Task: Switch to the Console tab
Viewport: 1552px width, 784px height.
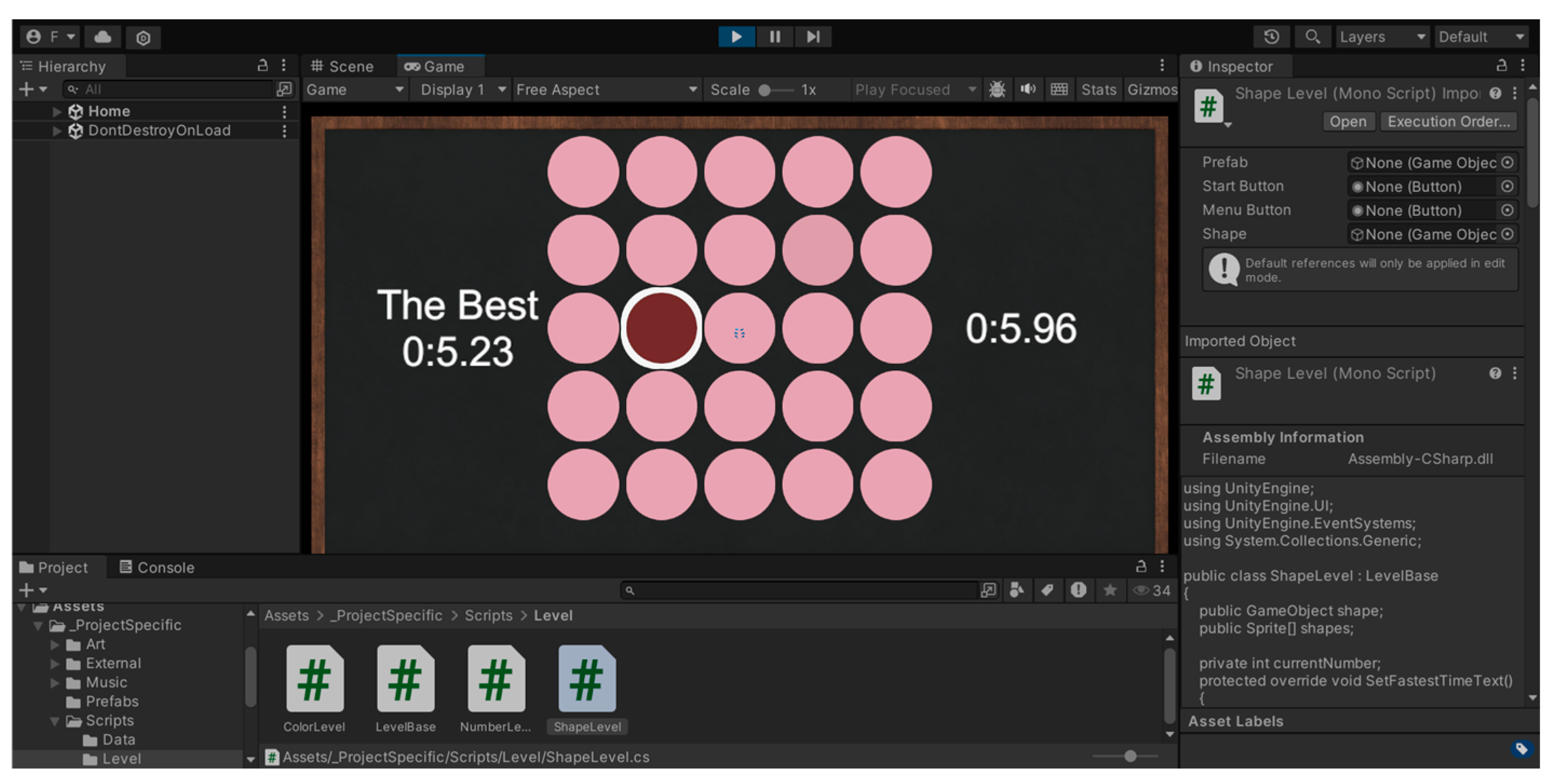Action: (x=157, y=567)
